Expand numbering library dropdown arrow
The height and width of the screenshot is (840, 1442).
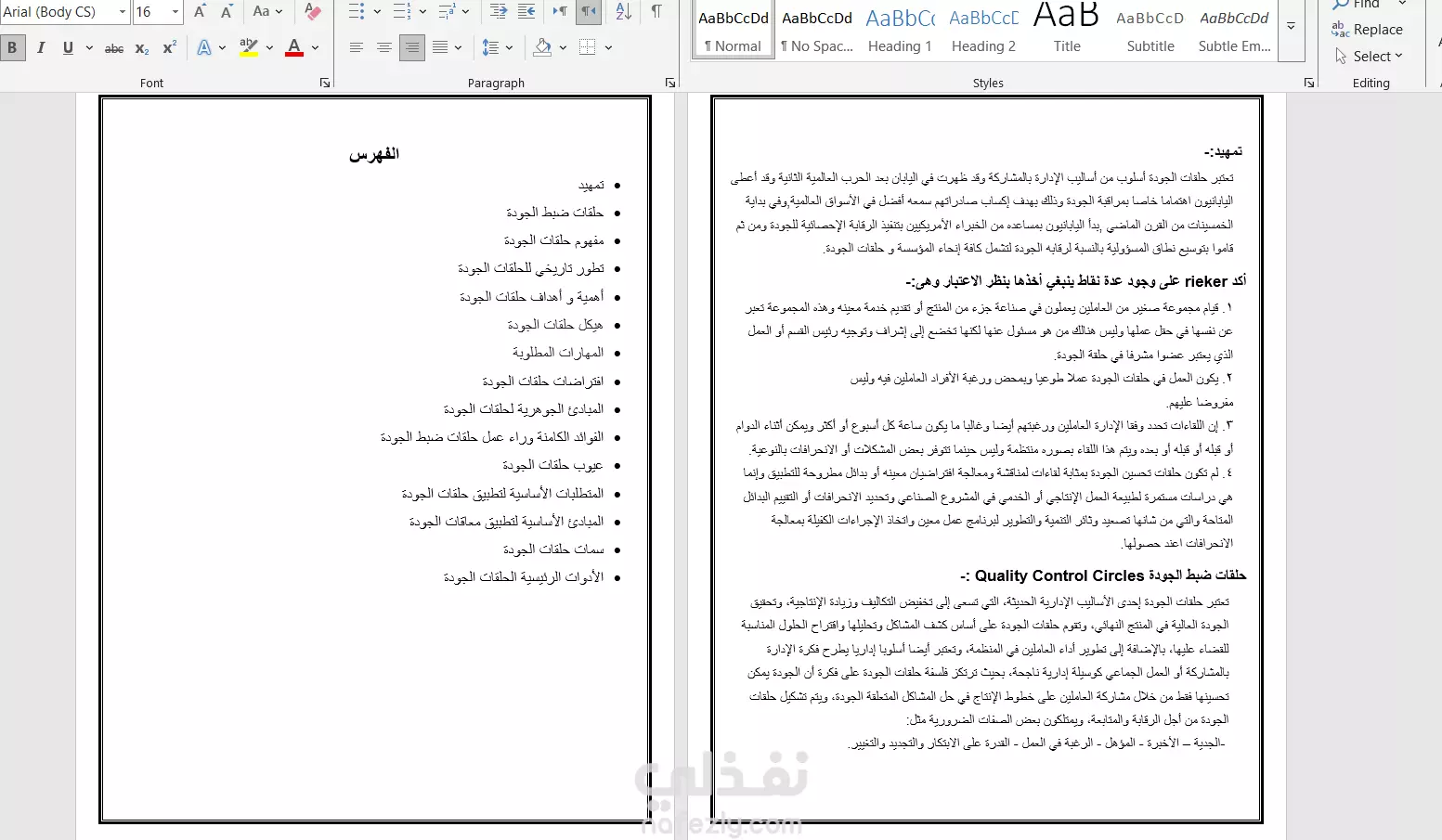[422, 11]
